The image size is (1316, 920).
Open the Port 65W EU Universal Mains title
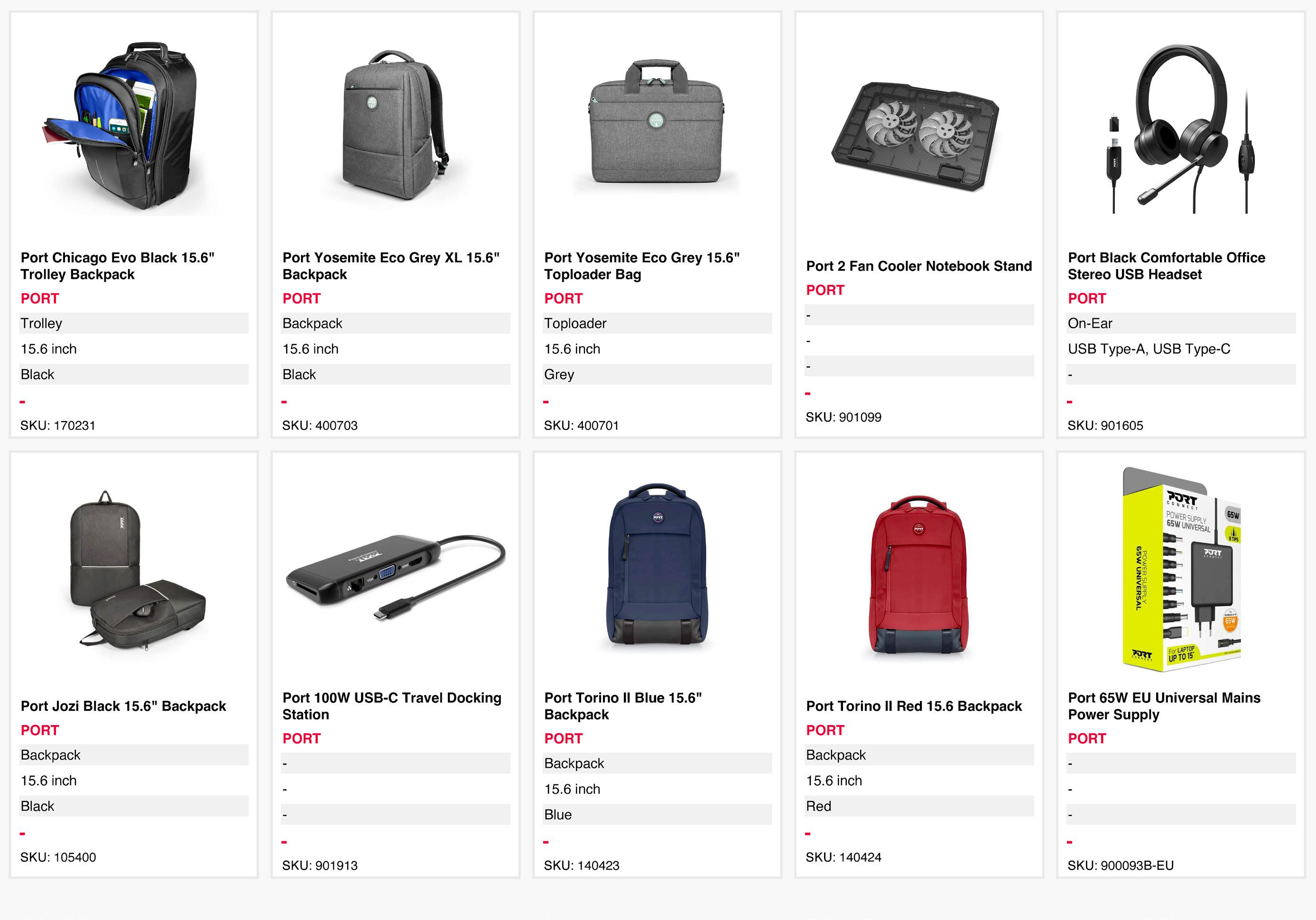[x=1164, y=706]
